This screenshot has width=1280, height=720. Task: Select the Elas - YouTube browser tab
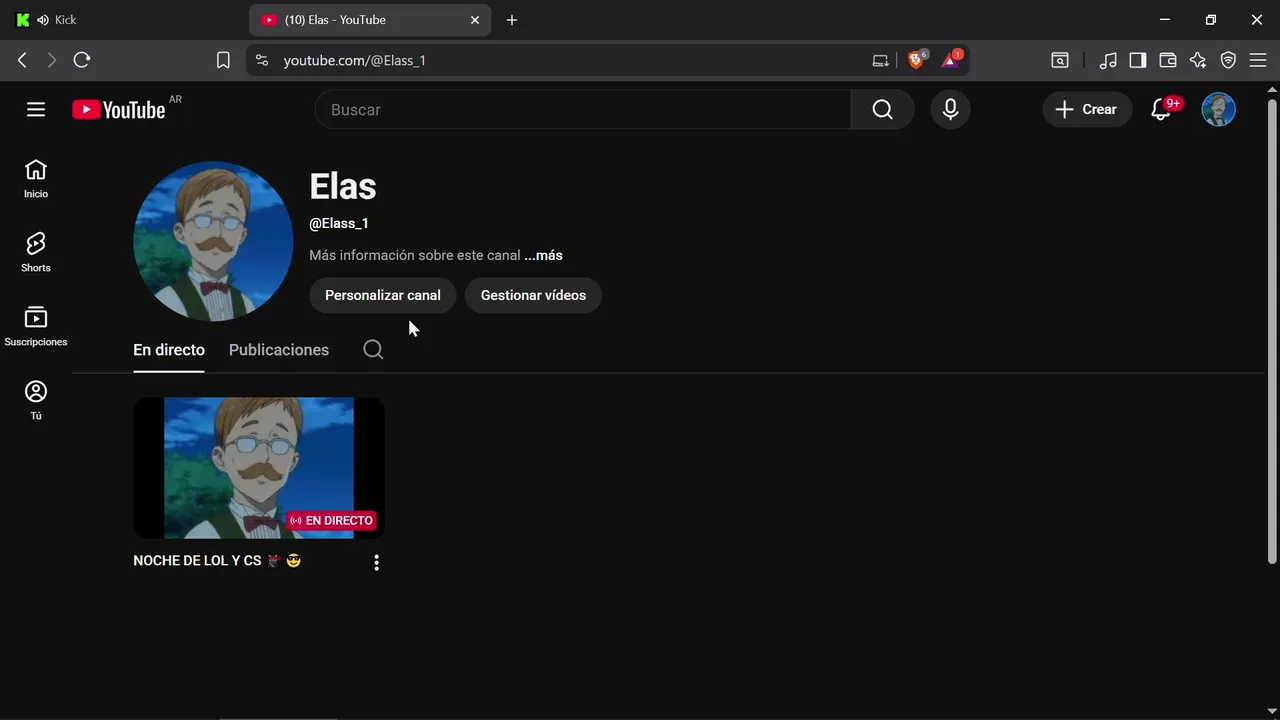pos(370,20)
